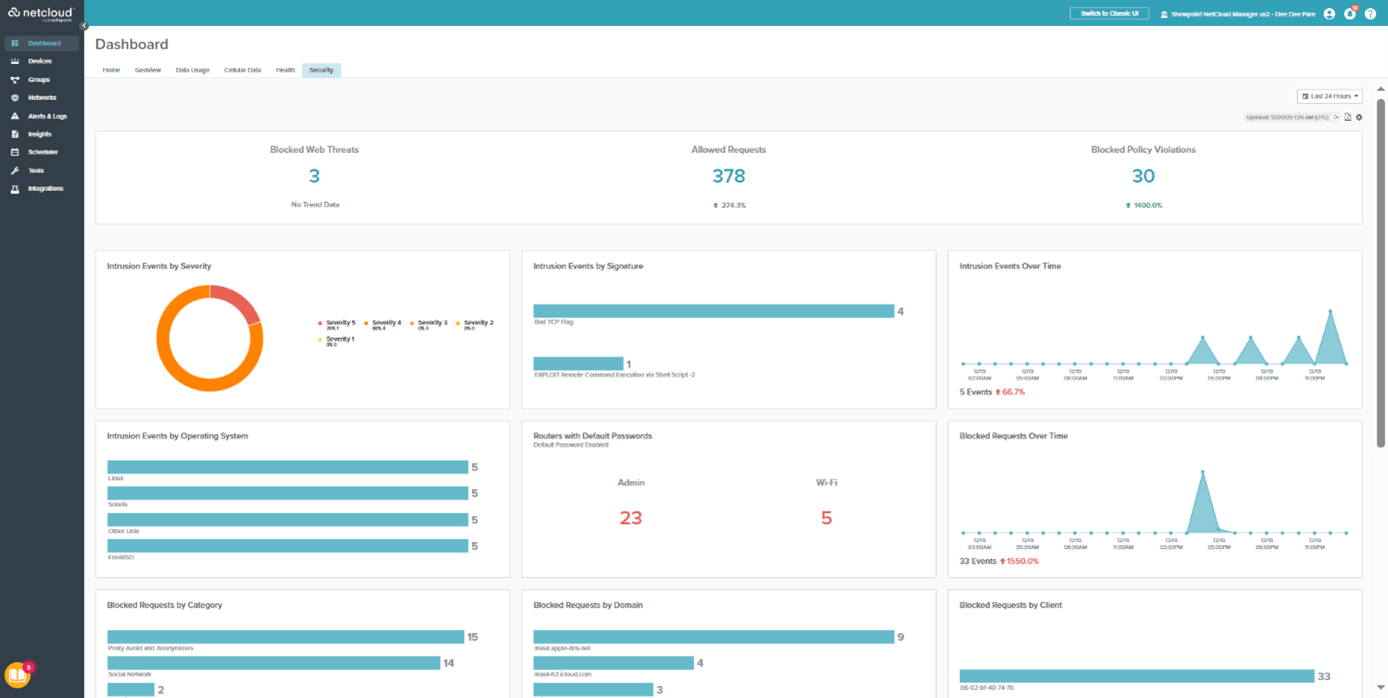The image size is (1388, 698).
Task: Switch to the Home tab
Action: 111,70
